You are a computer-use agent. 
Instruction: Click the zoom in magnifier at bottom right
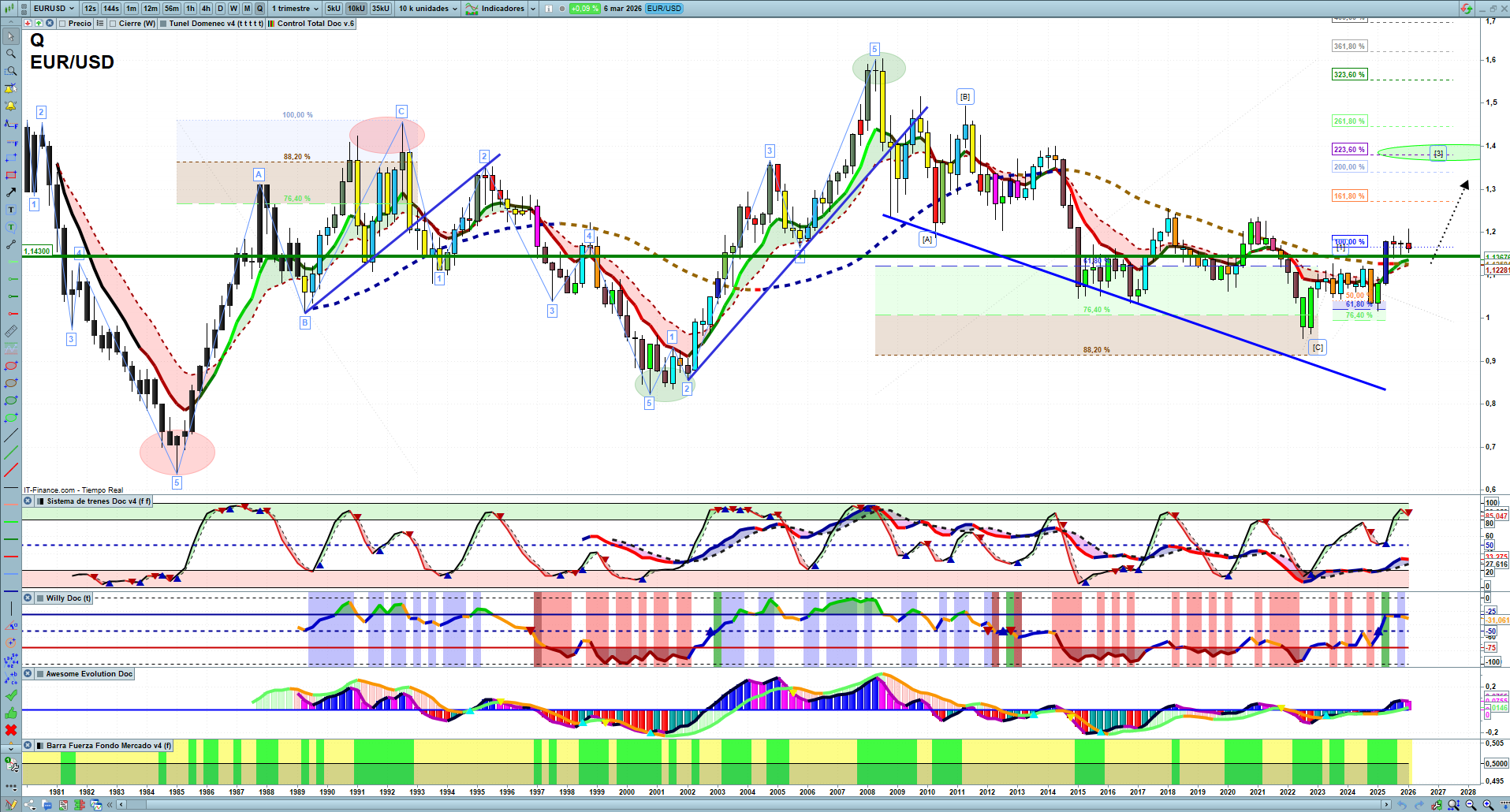click(1488, 805)
